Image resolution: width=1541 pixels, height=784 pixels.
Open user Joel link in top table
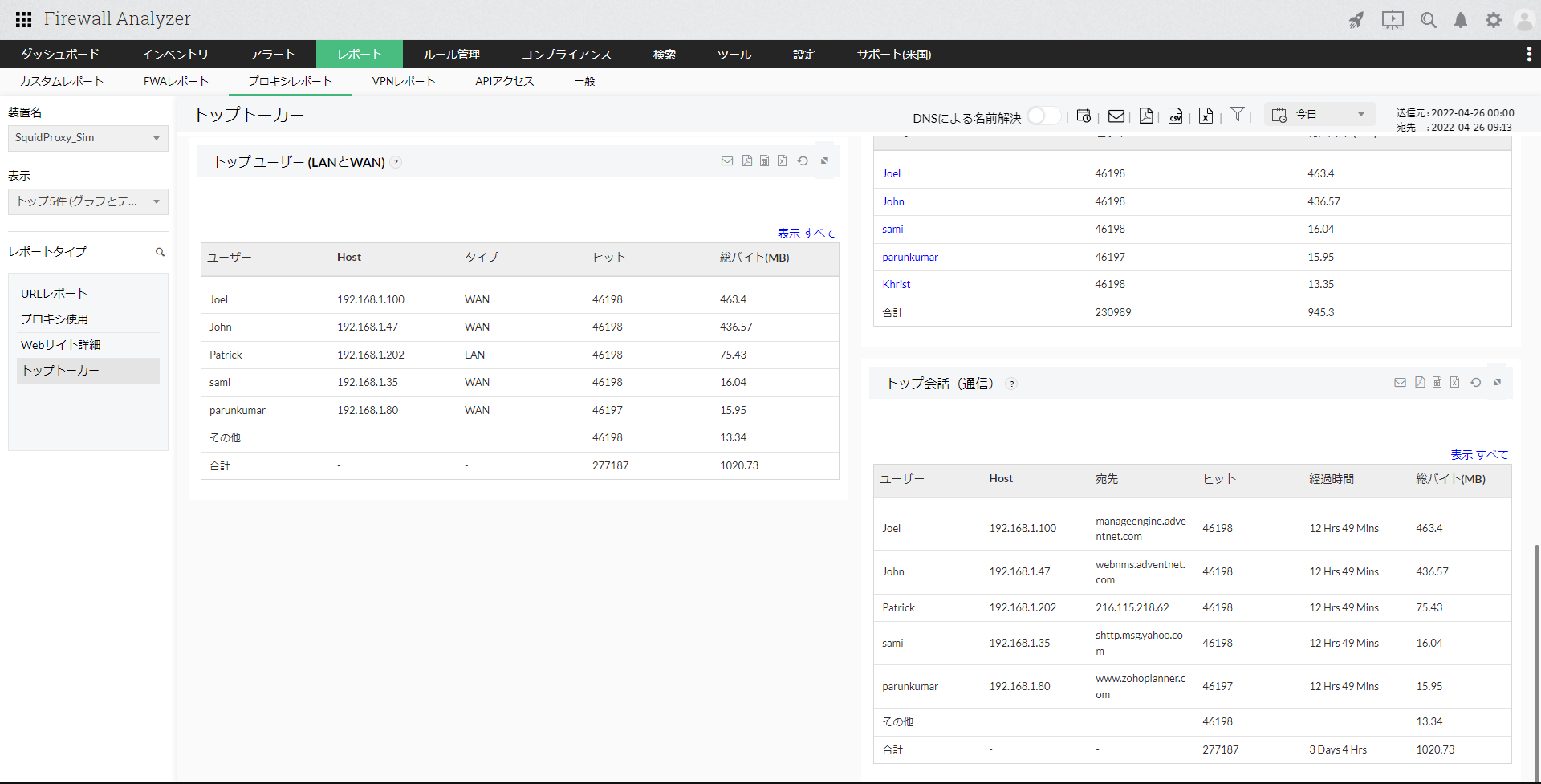pos(891,173)
